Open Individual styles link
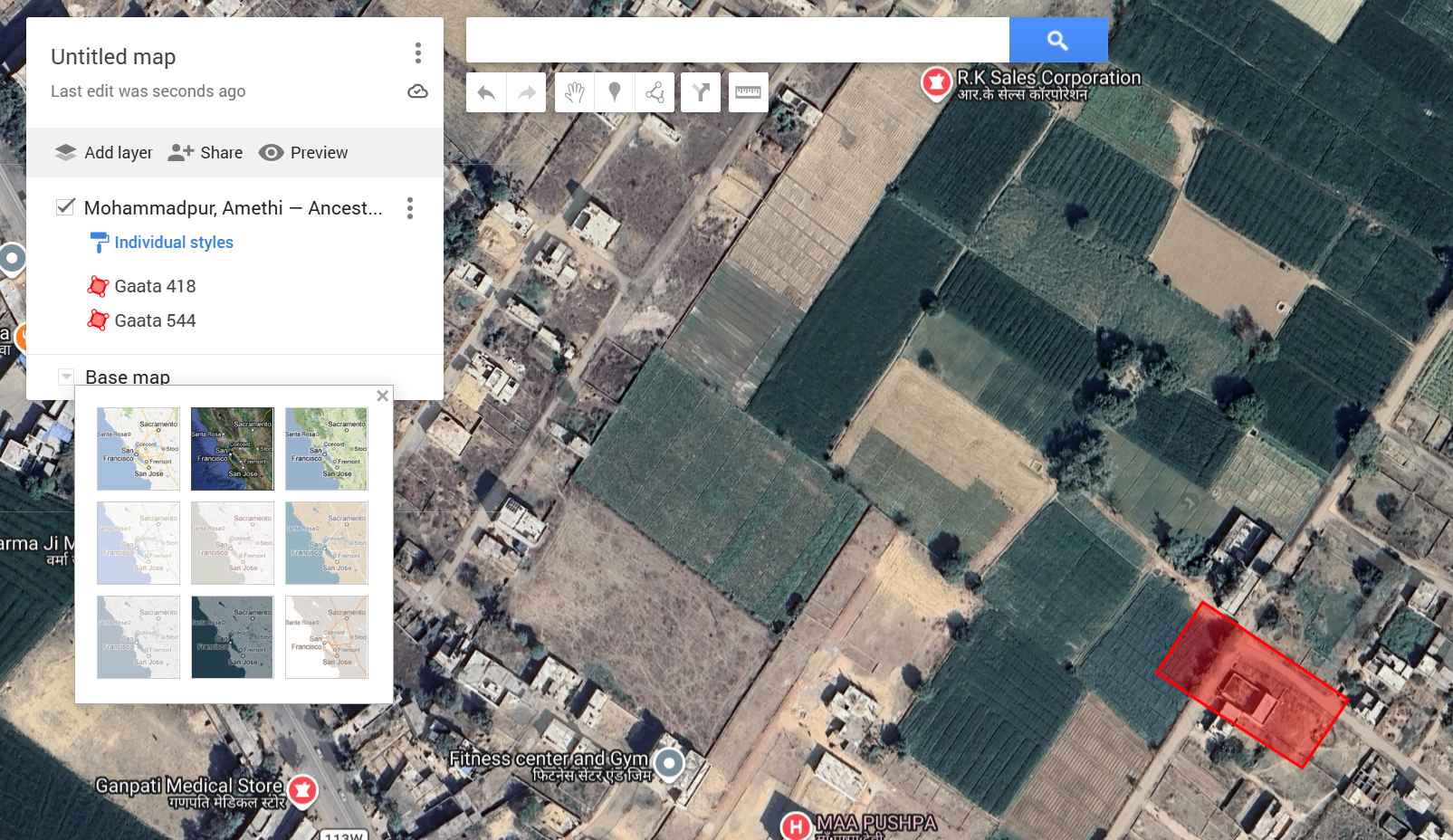1453x840 pixels. tap(174, 243)
